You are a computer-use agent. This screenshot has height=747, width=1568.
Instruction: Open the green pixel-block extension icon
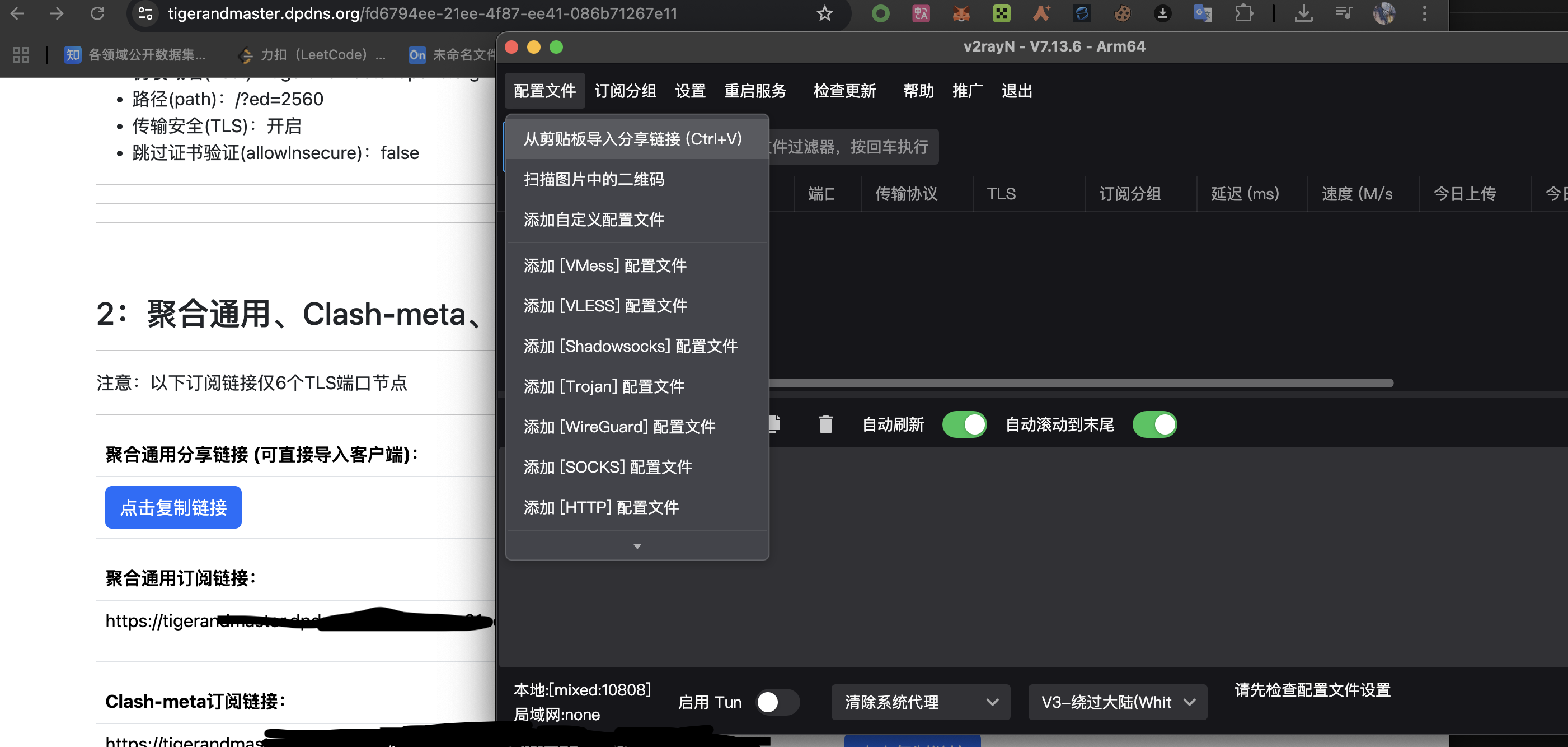click(1001, 13)
